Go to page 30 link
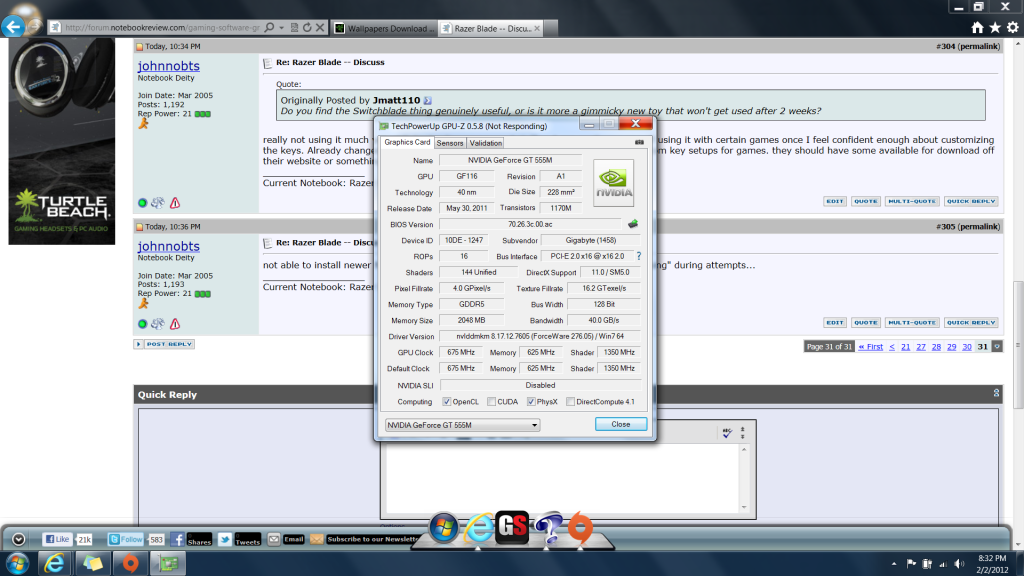The width and height of the screenshot is (1024, 576). tap(967, 347)
